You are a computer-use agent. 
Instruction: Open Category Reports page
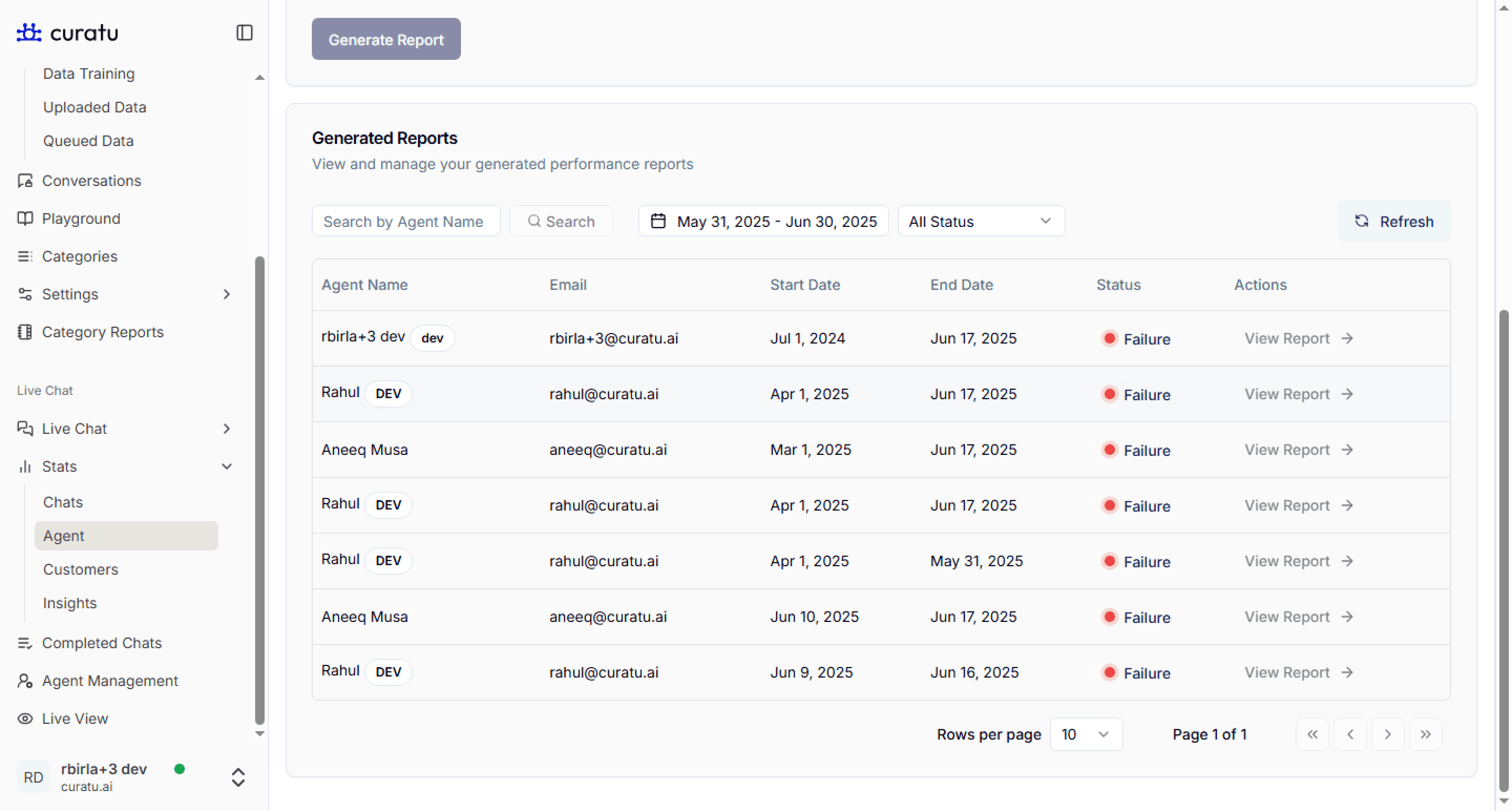(x=103, y=332)
